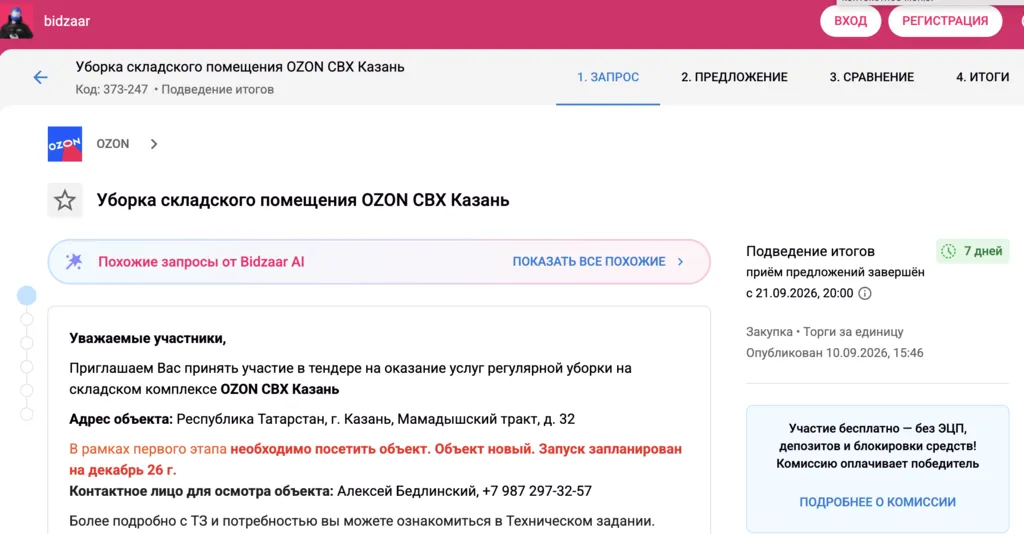The width and height of the screenshot is (1024, 534).
Task: Click Закупка • Торги за единицу text
Action: coord(825,332)
